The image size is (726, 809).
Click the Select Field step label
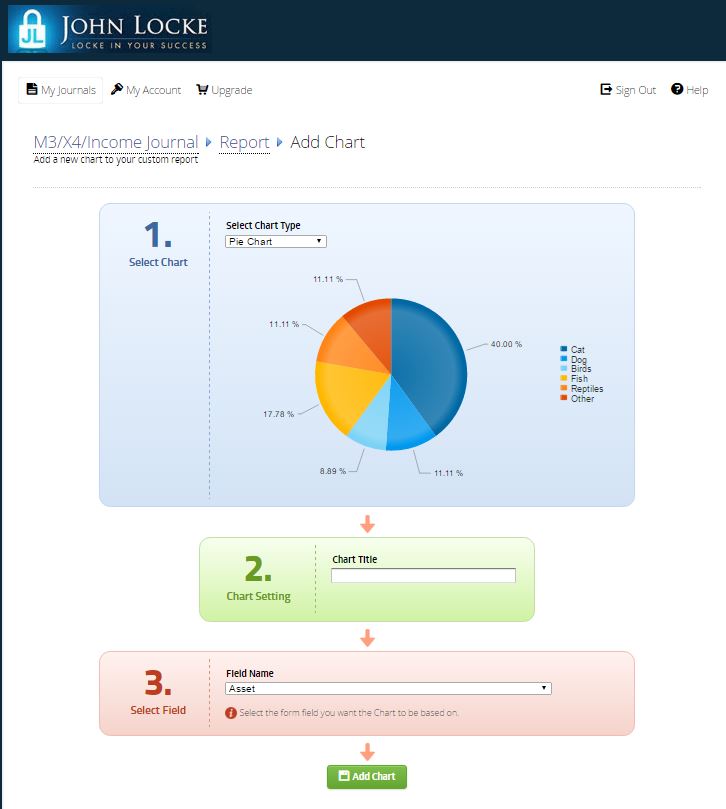[x=158, y=710]
